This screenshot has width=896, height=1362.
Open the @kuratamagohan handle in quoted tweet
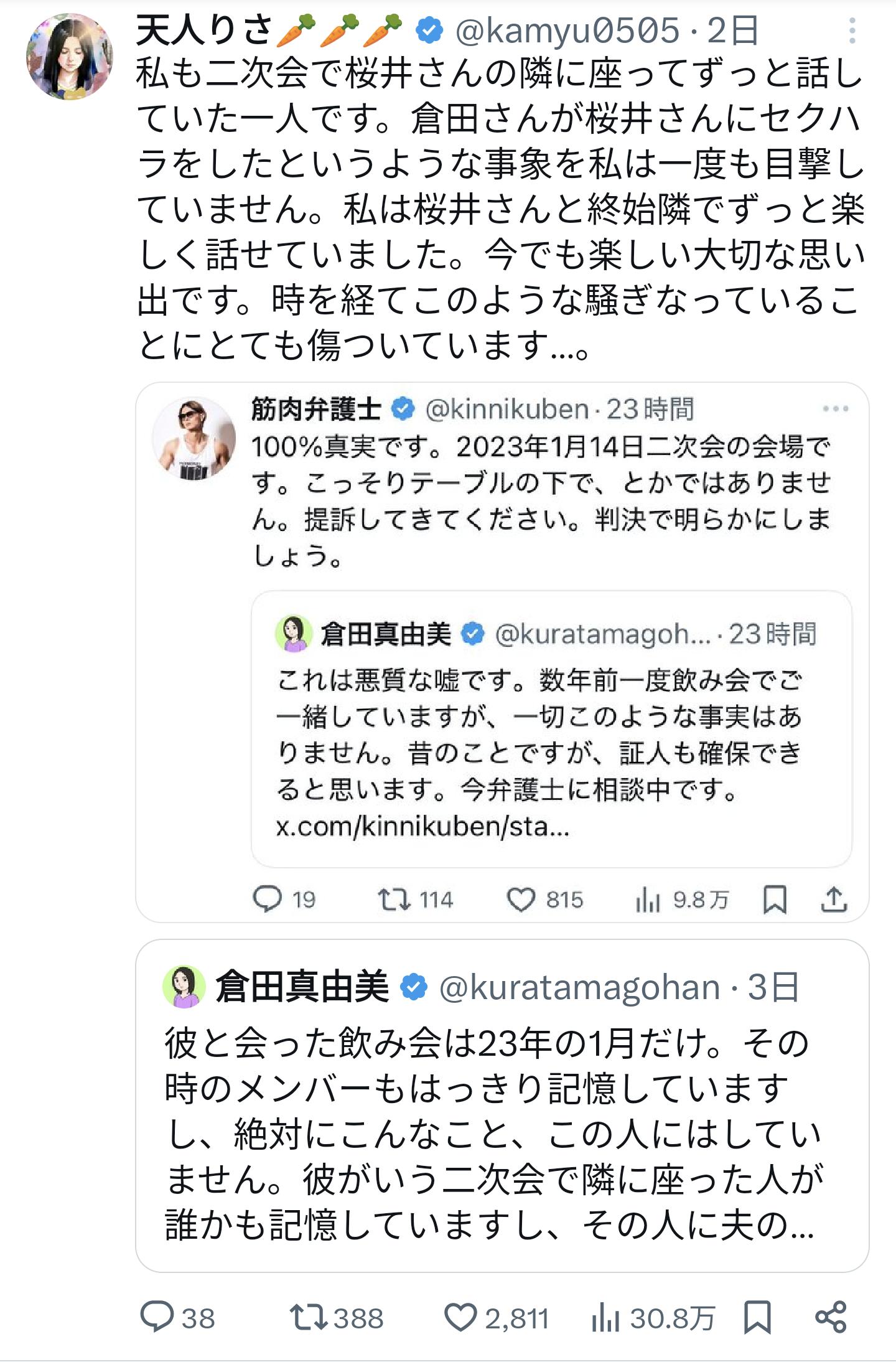coord(579,987)
